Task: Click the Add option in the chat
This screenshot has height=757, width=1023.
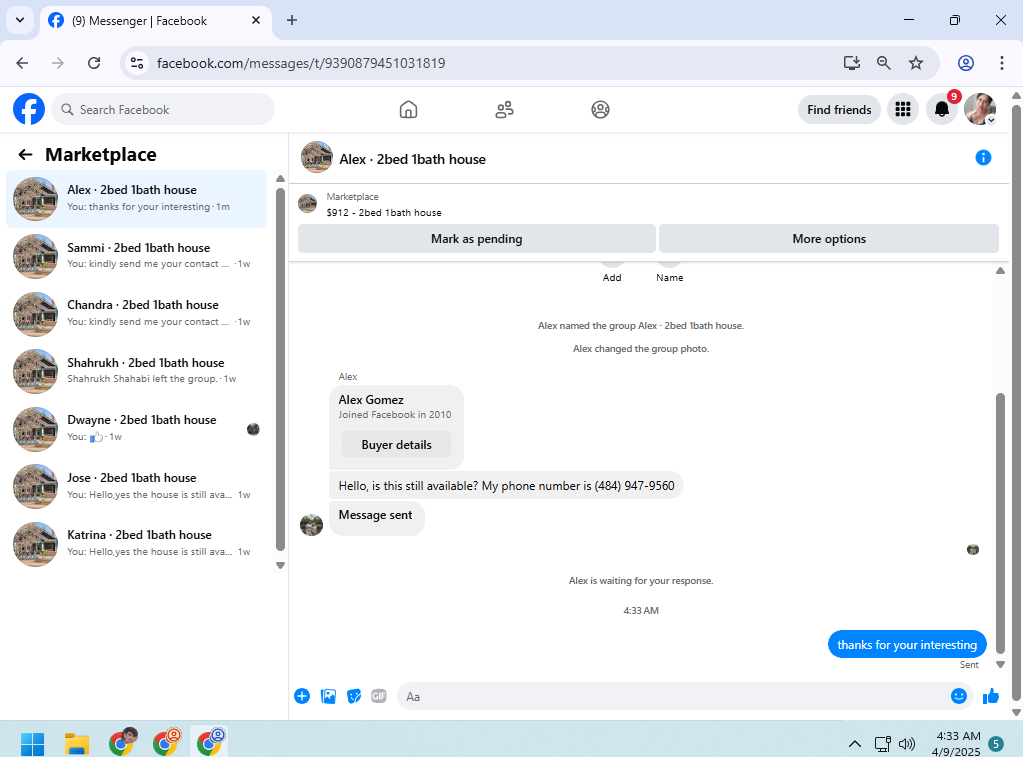Action: pos(612,277)
